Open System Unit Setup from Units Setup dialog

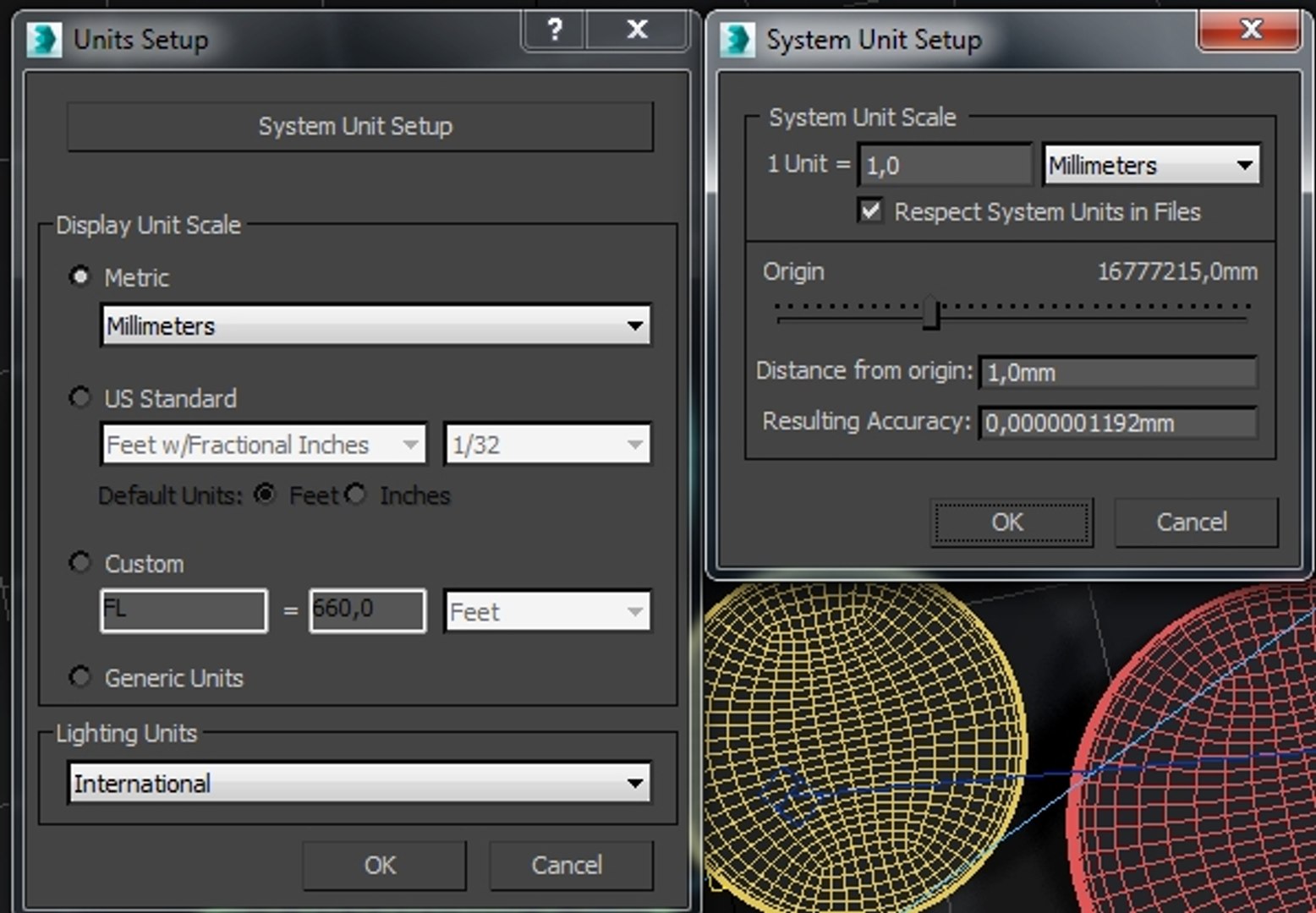[359, 127]
